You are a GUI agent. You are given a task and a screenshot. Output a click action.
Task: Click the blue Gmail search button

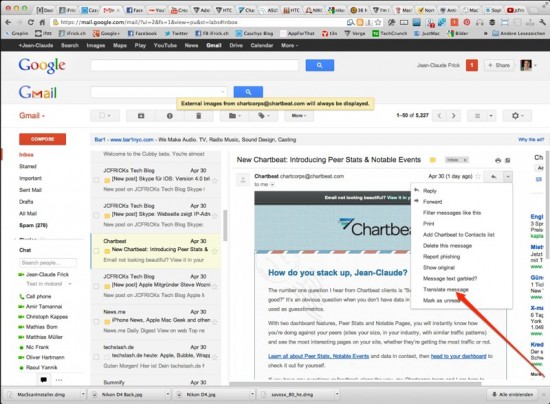point(248,92)
